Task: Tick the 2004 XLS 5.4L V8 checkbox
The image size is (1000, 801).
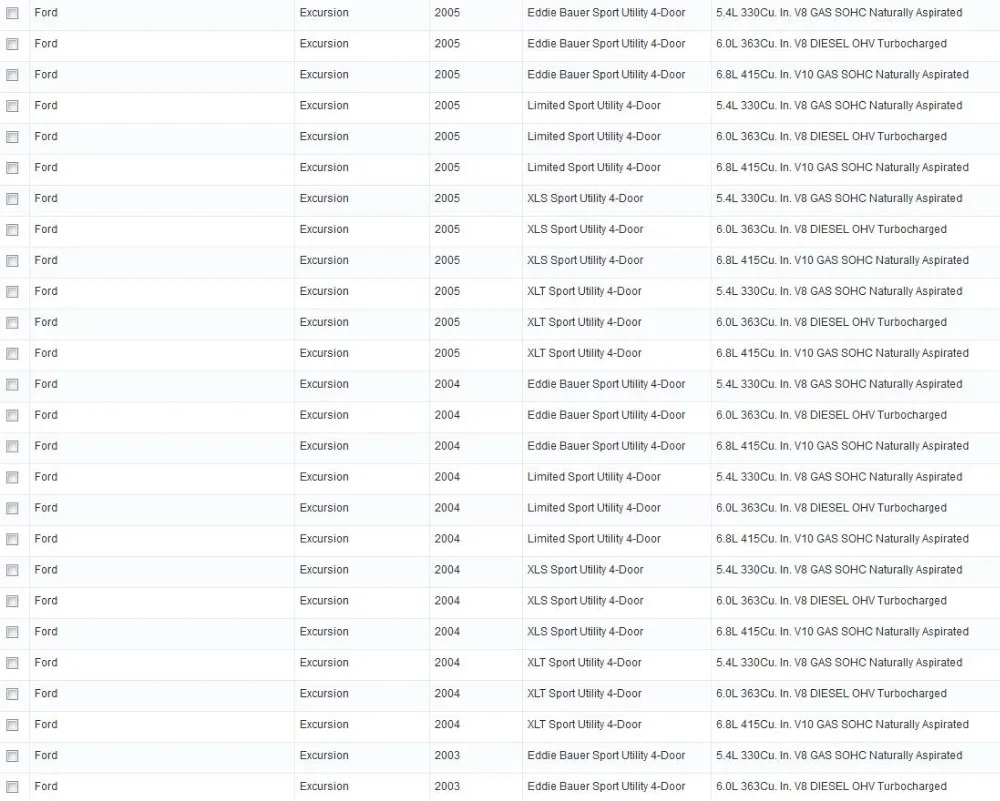Action: [12, 570]
